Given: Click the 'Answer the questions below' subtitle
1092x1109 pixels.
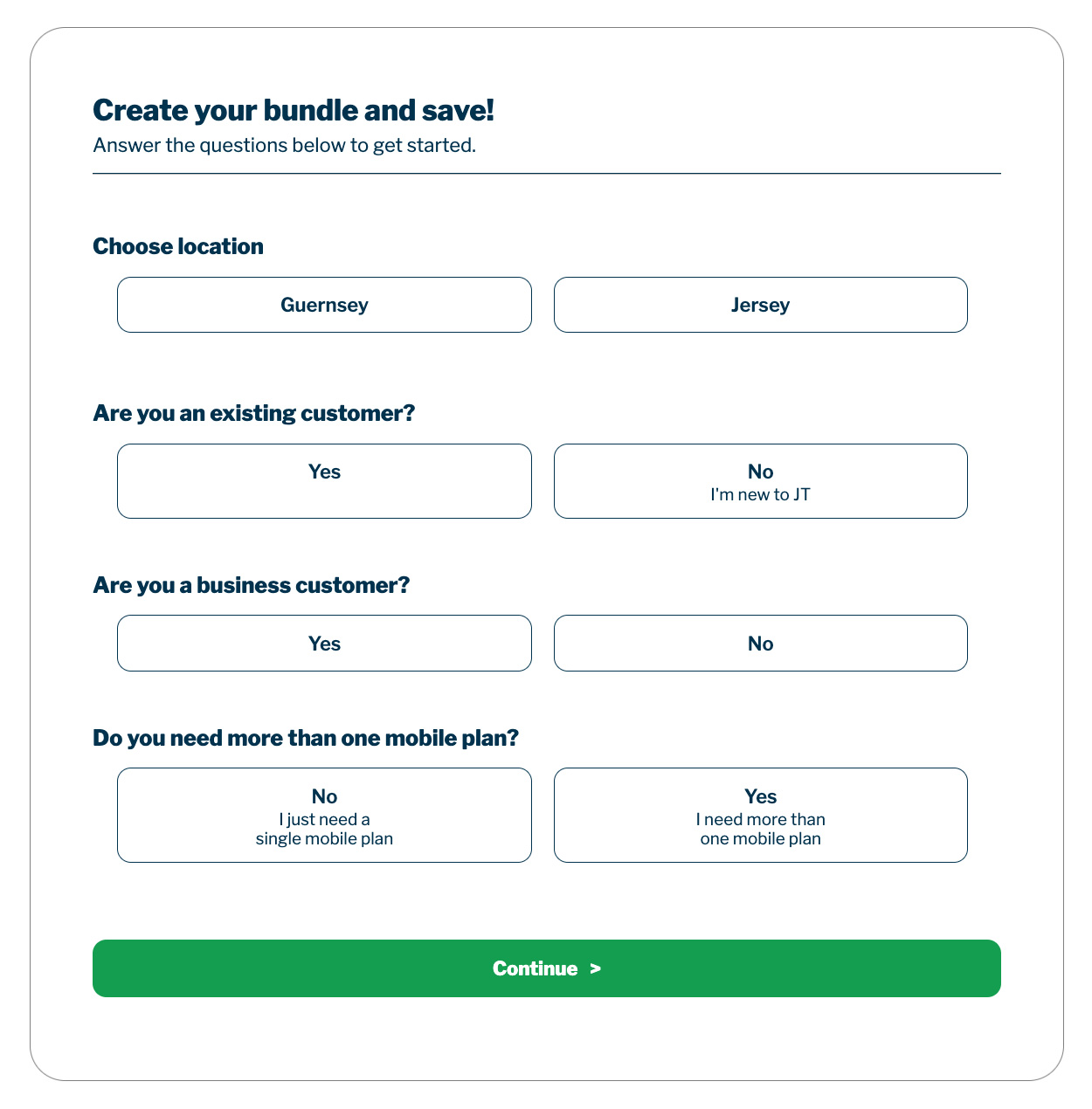Looking at the screenshot, I should coord(284,145).
